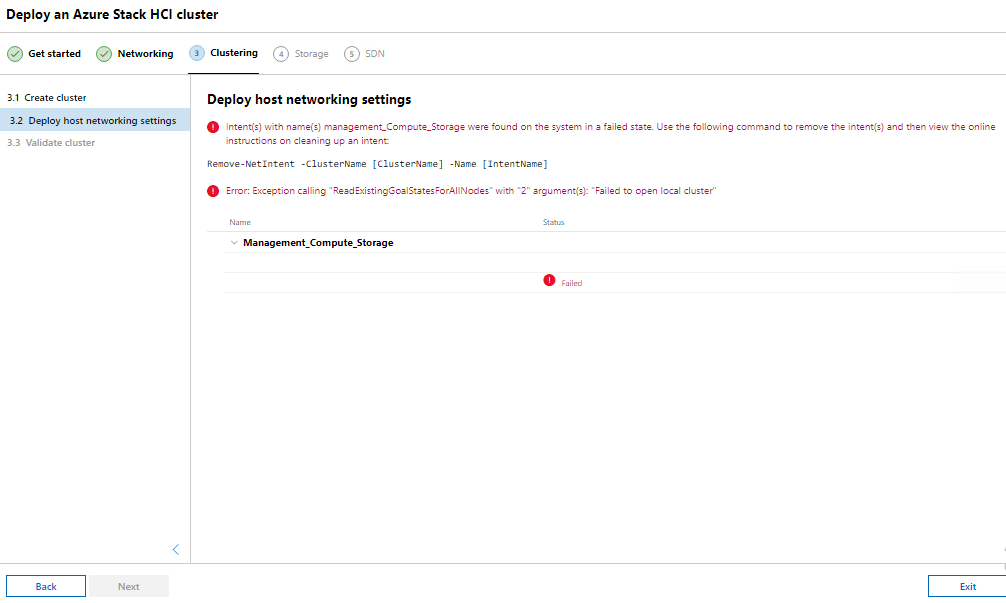1006x603 pixels.
Task: Click the Networking green checkmark icon
Action: [x=104, y=54]
